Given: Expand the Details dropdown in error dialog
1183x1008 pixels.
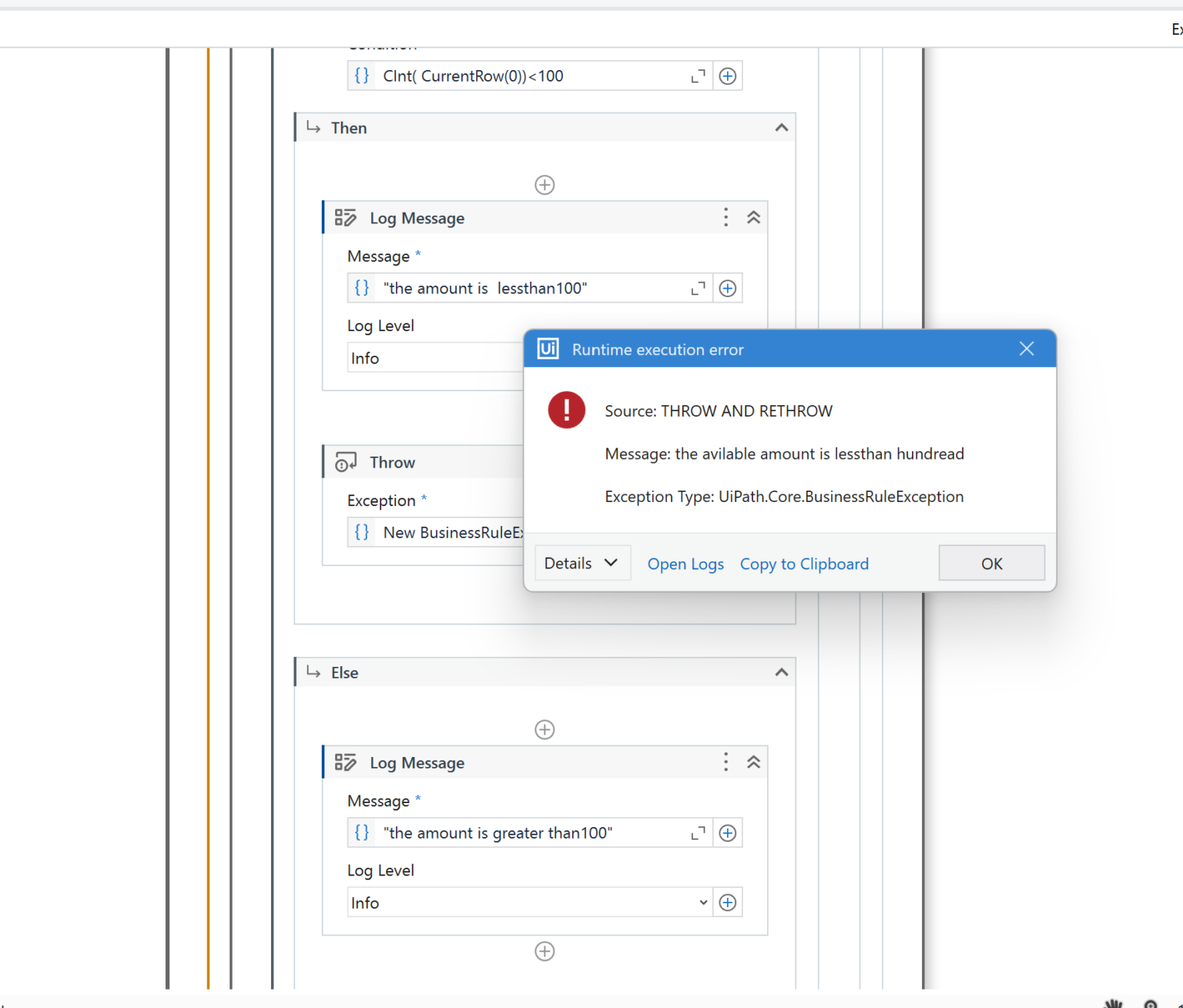Looking at the screenshot, I should pyautogui.click(x=581, y=564).
